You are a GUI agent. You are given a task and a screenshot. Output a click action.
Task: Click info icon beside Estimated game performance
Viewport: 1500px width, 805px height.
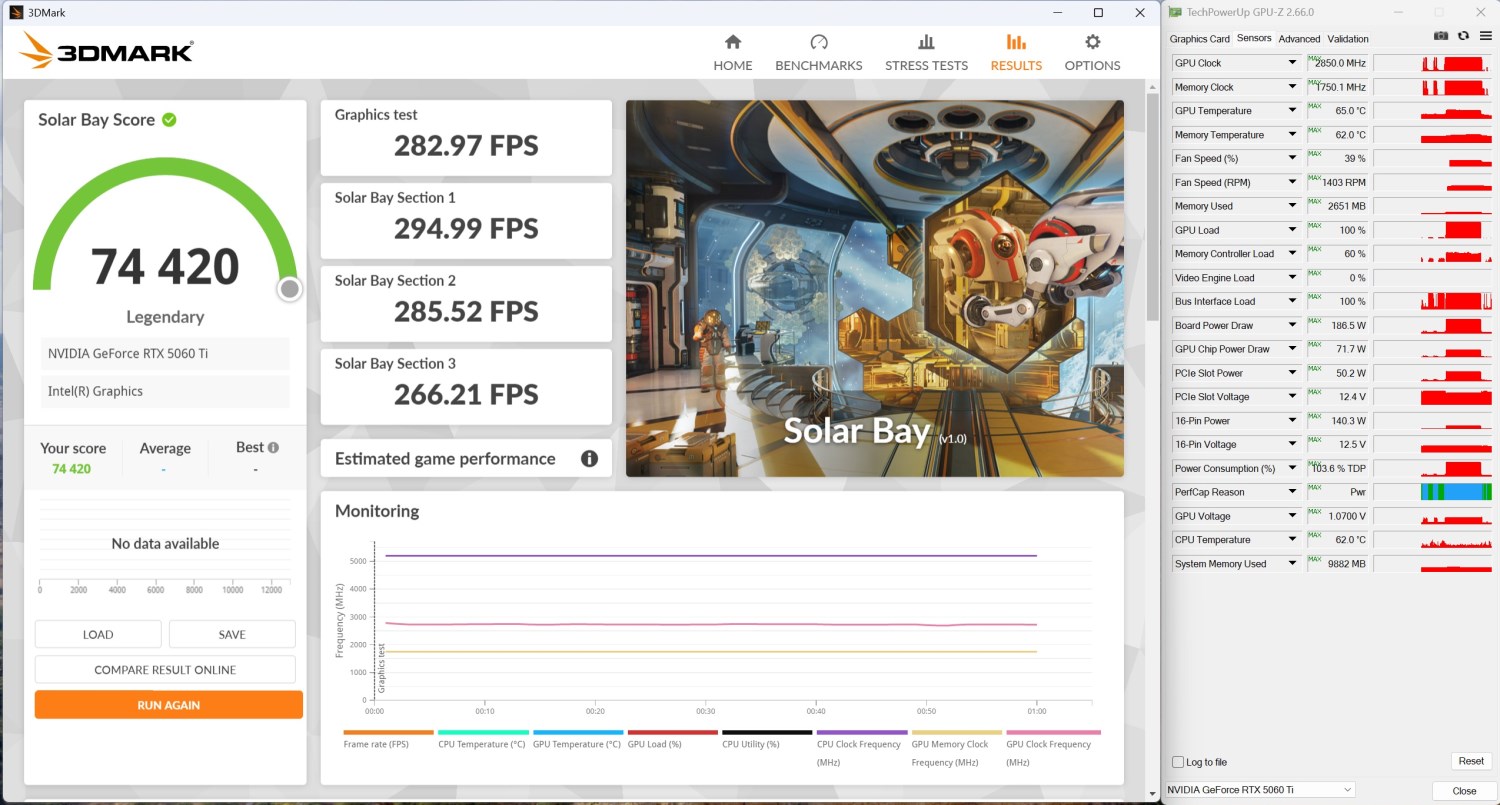click(x=589, y=459)
